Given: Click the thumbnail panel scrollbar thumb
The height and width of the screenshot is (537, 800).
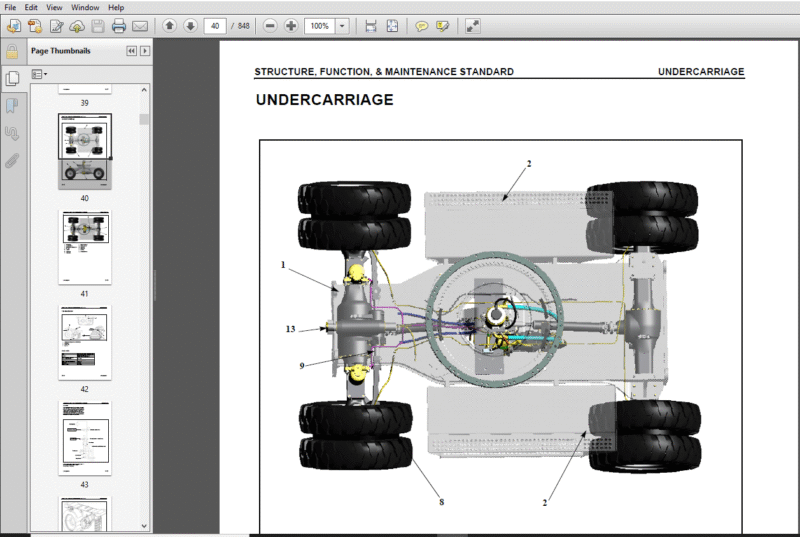Looking at the screenshot, I should pyautogui.click(x=144, y=119).
